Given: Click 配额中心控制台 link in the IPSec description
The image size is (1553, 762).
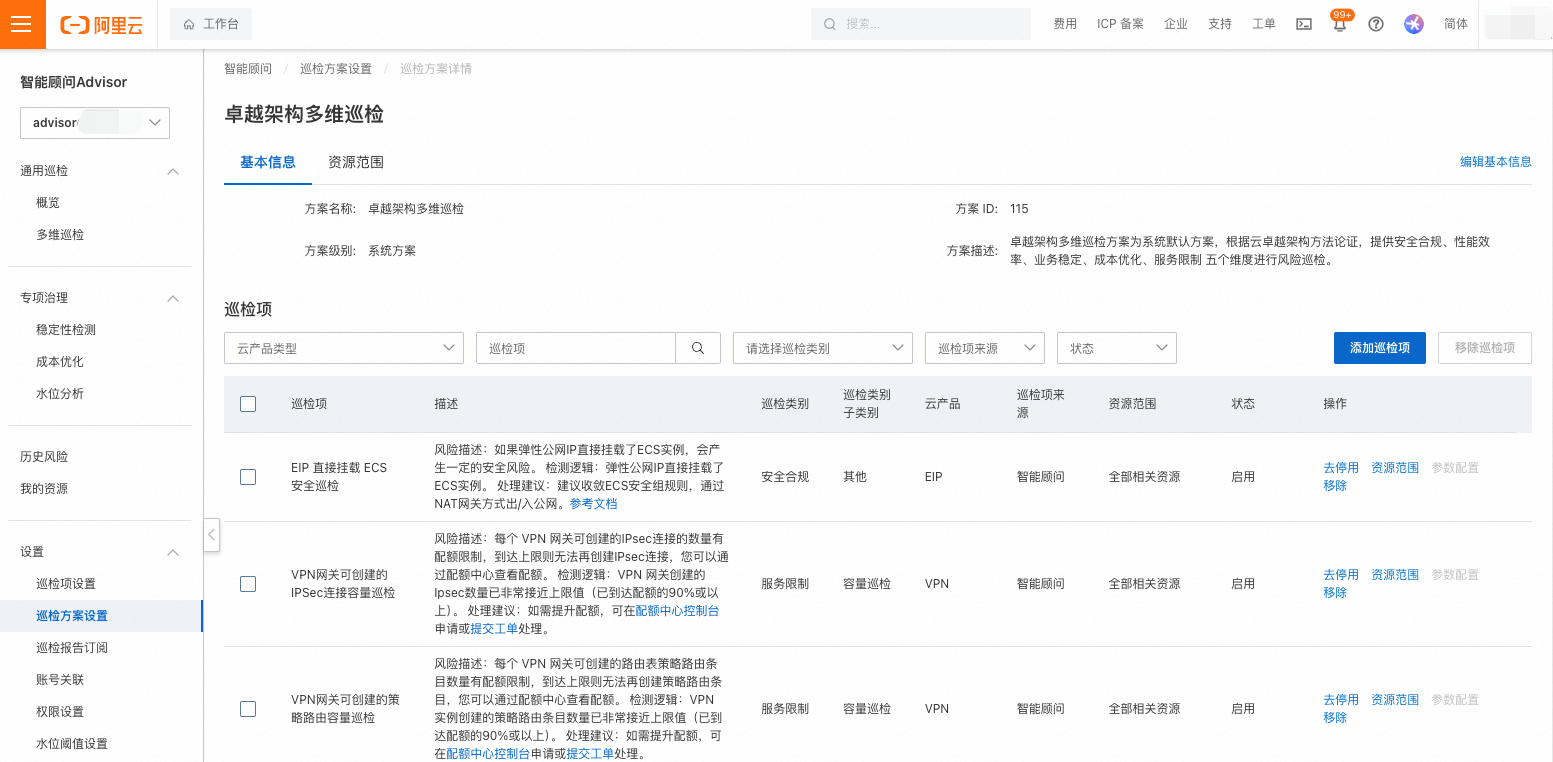Looking at the screenshot, I should tap(677, 611).
